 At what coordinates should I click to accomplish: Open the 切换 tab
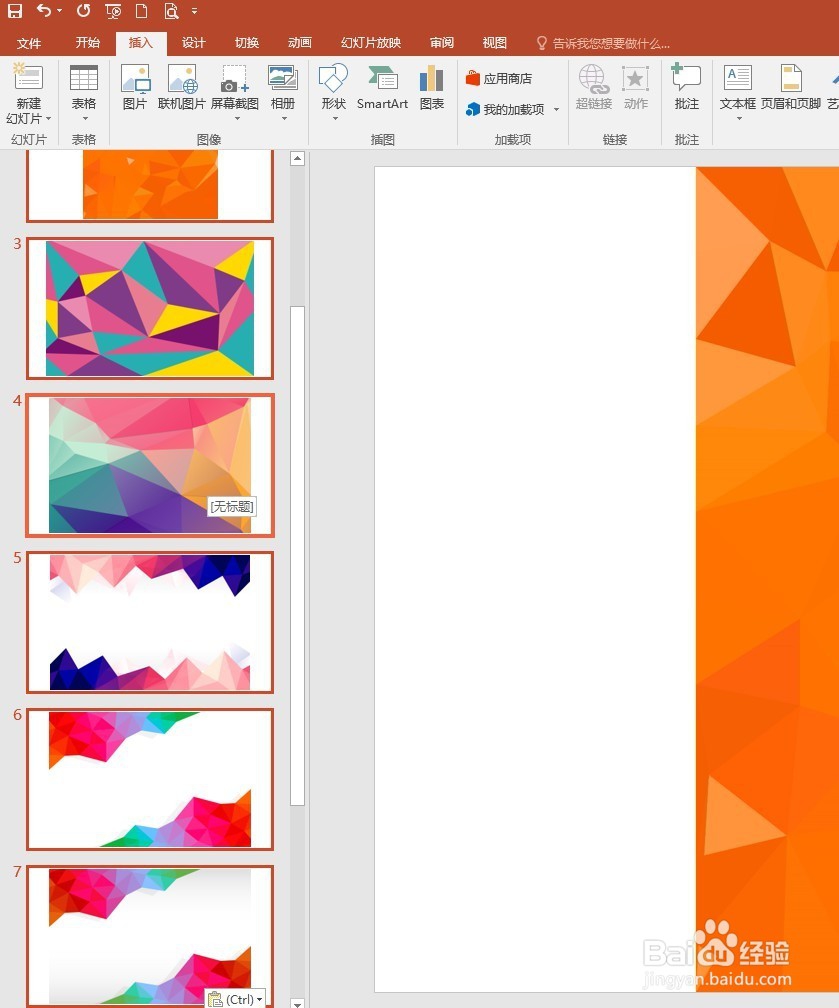[247, 42]
